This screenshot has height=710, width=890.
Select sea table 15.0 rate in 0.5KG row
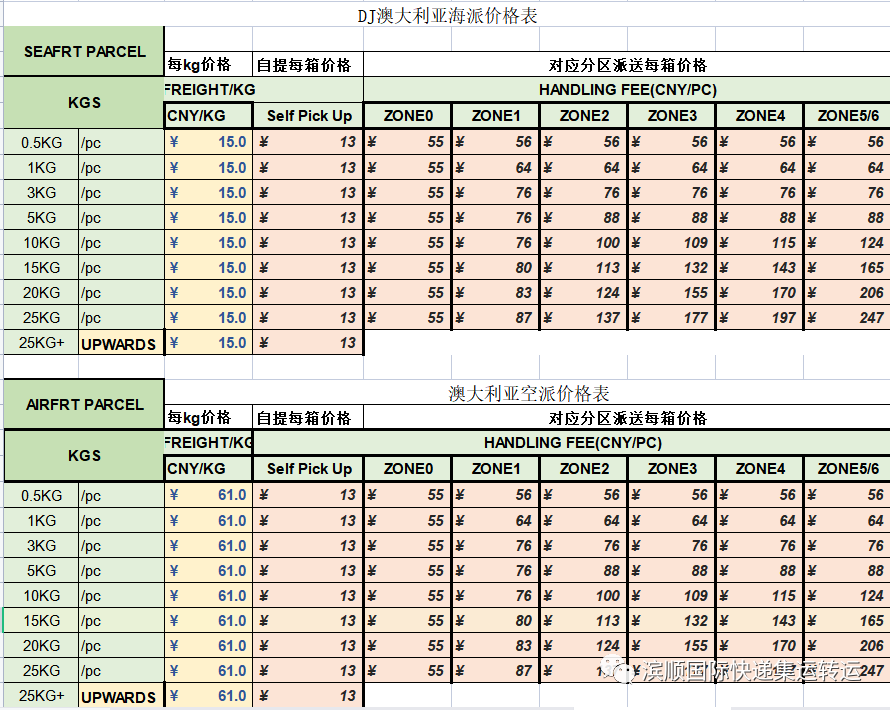[x=208, y=142]
